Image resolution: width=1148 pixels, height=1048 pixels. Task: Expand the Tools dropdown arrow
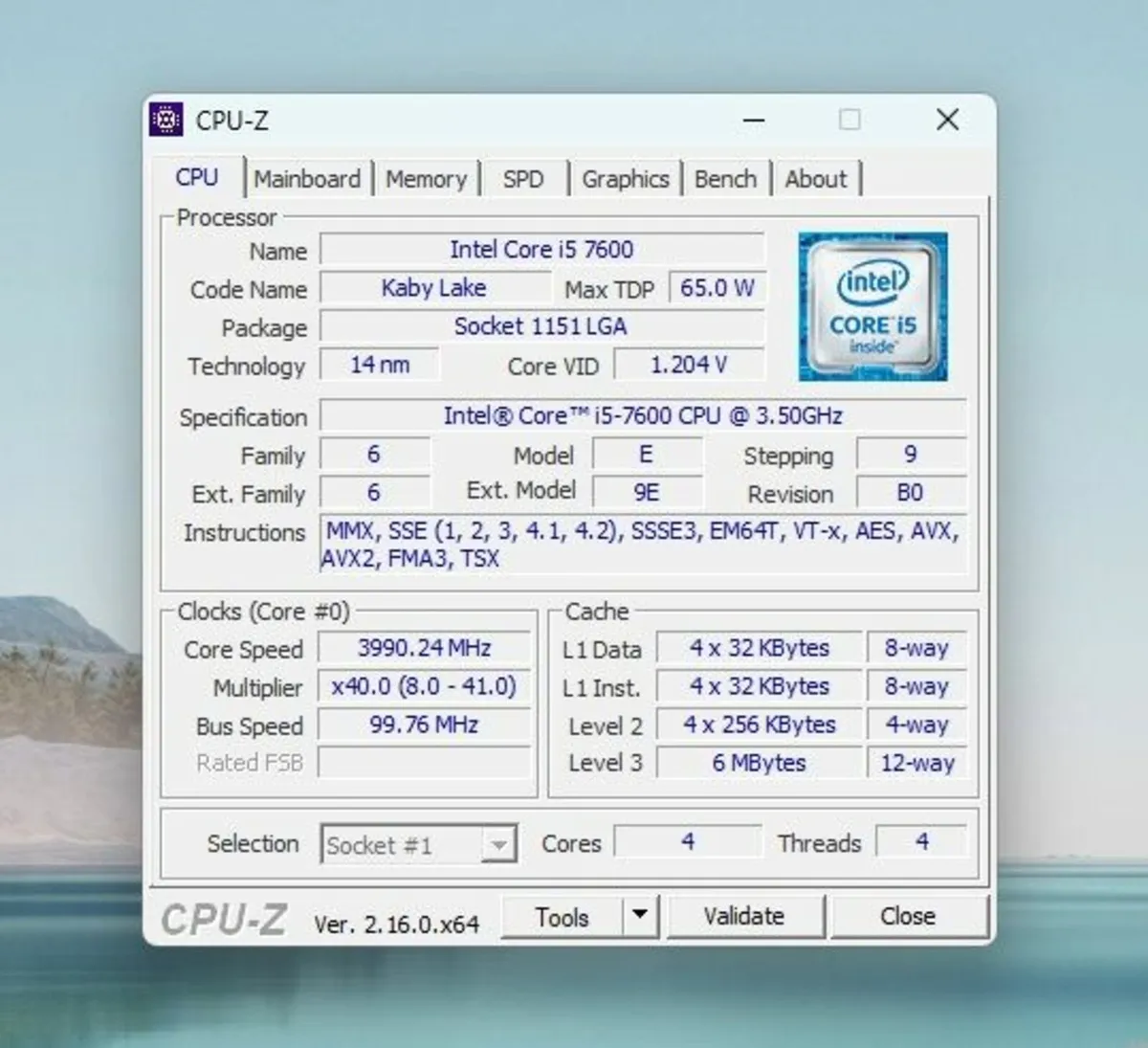click(x=640, y=917)
